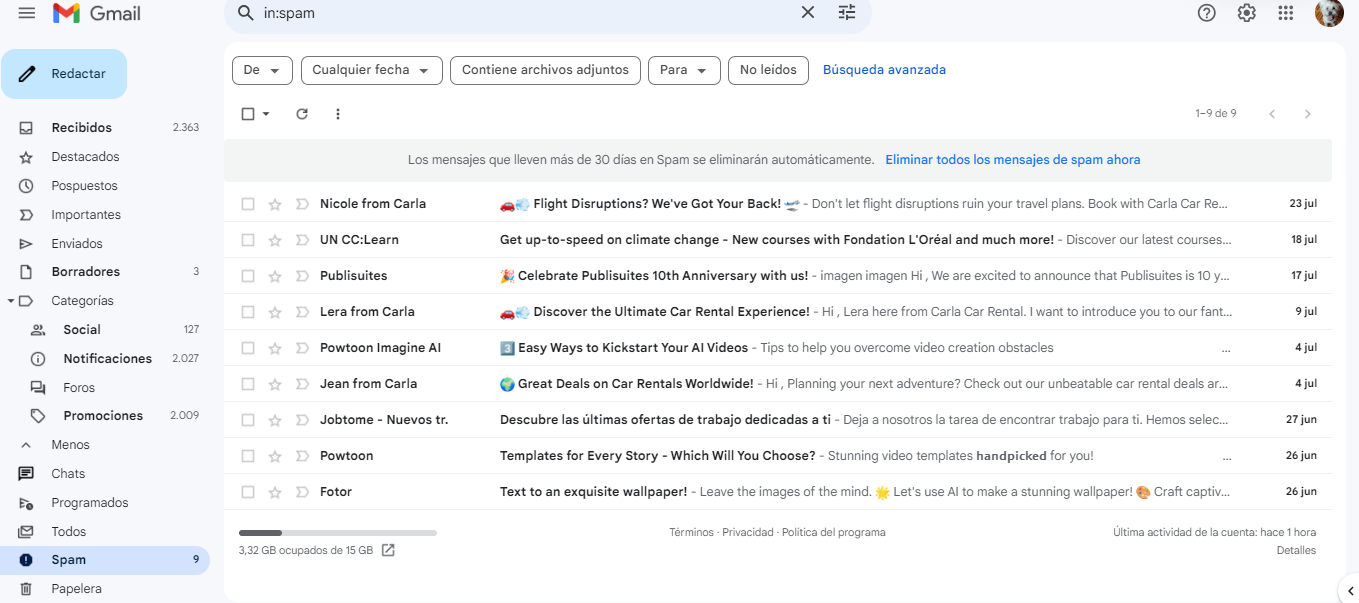Select the Nicole from Carla email checkbox
This screenshot has width=1359, height=603.
point(248,204)
